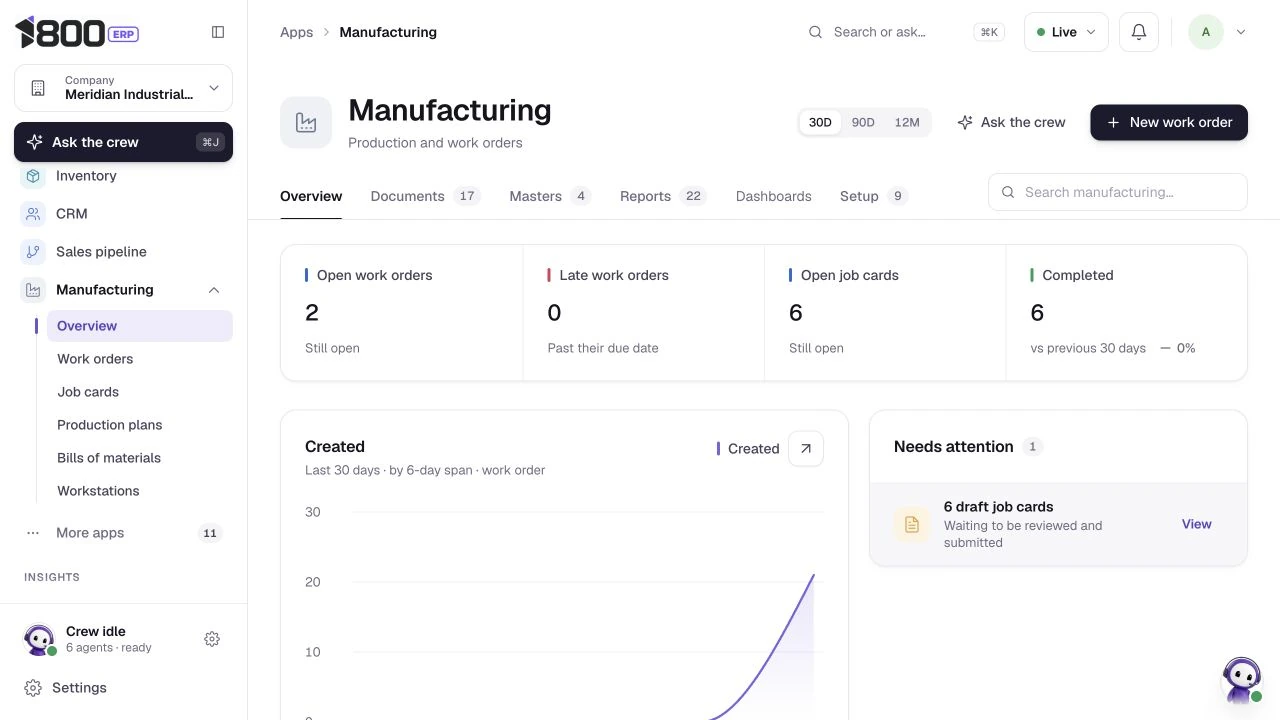Viewport: 1280px width, 720px height.
Task: Open the crew mascot chat bubble
Action: click(x=1242, y=680)
